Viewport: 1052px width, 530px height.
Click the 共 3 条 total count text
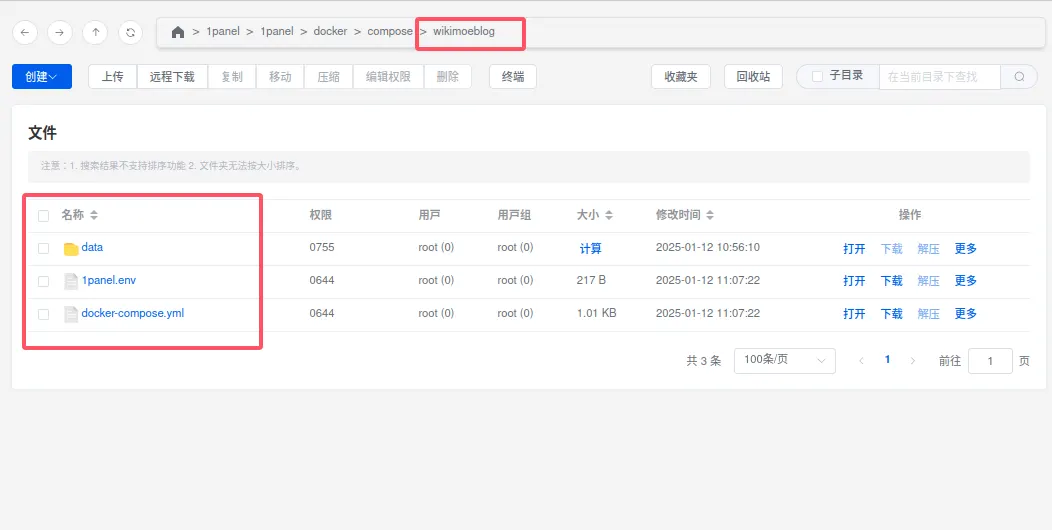point(704,361)
